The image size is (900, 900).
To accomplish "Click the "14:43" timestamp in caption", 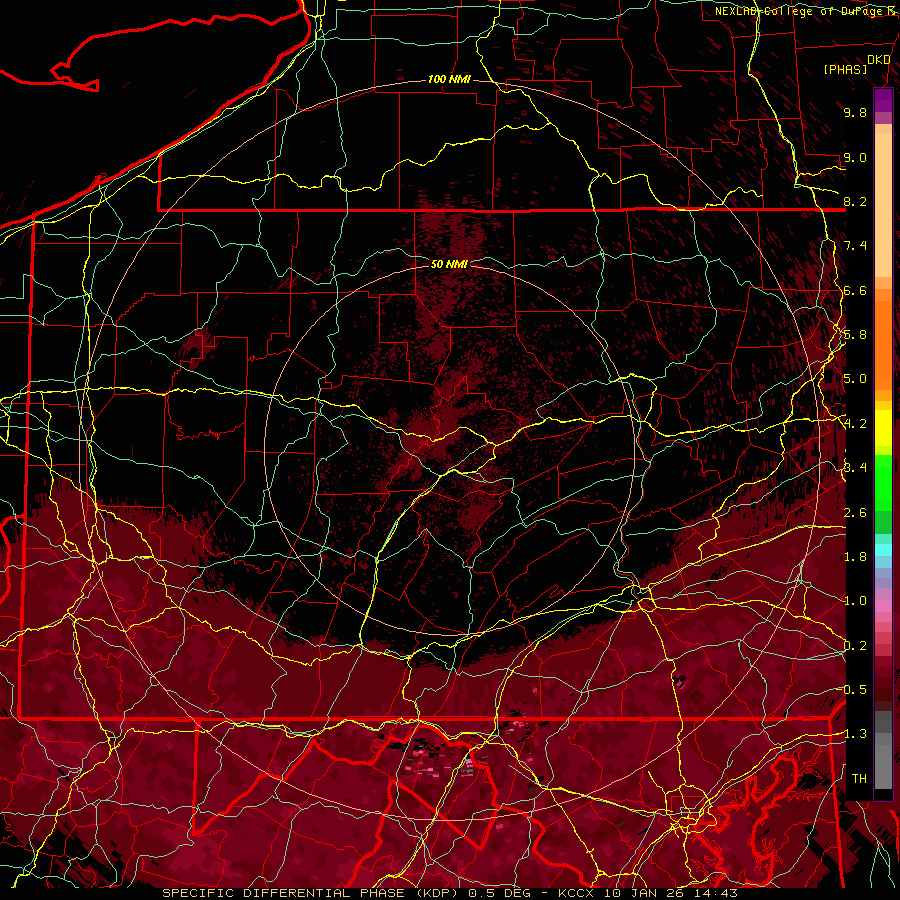I will pyautogui.click(x=715, y=893).
